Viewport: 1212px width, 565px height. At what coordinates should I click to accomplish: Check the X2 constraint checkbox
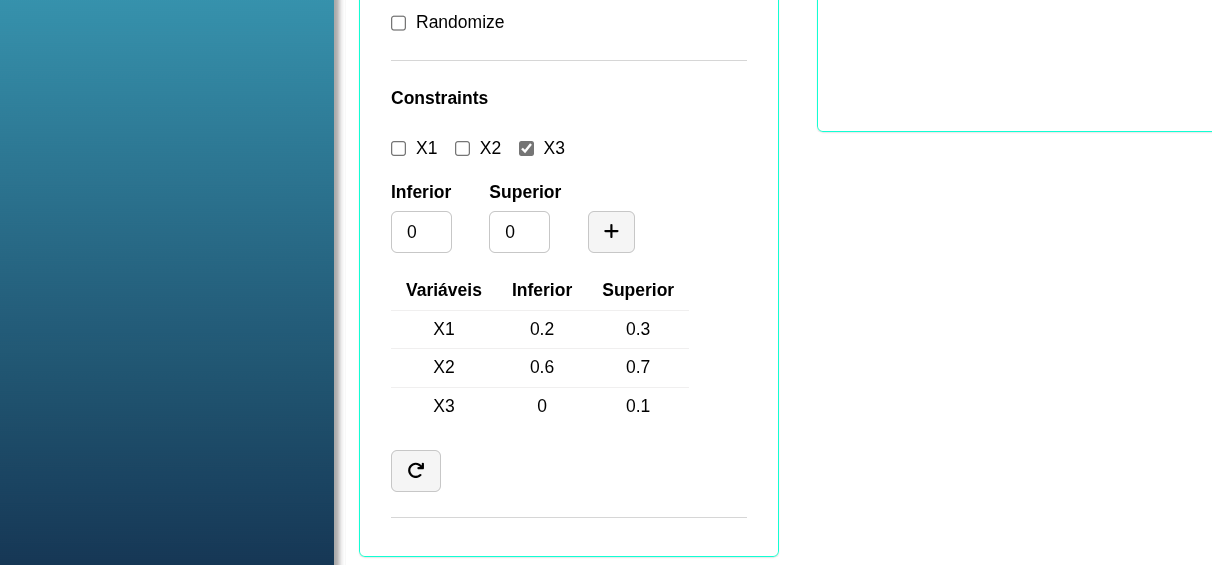462,149
